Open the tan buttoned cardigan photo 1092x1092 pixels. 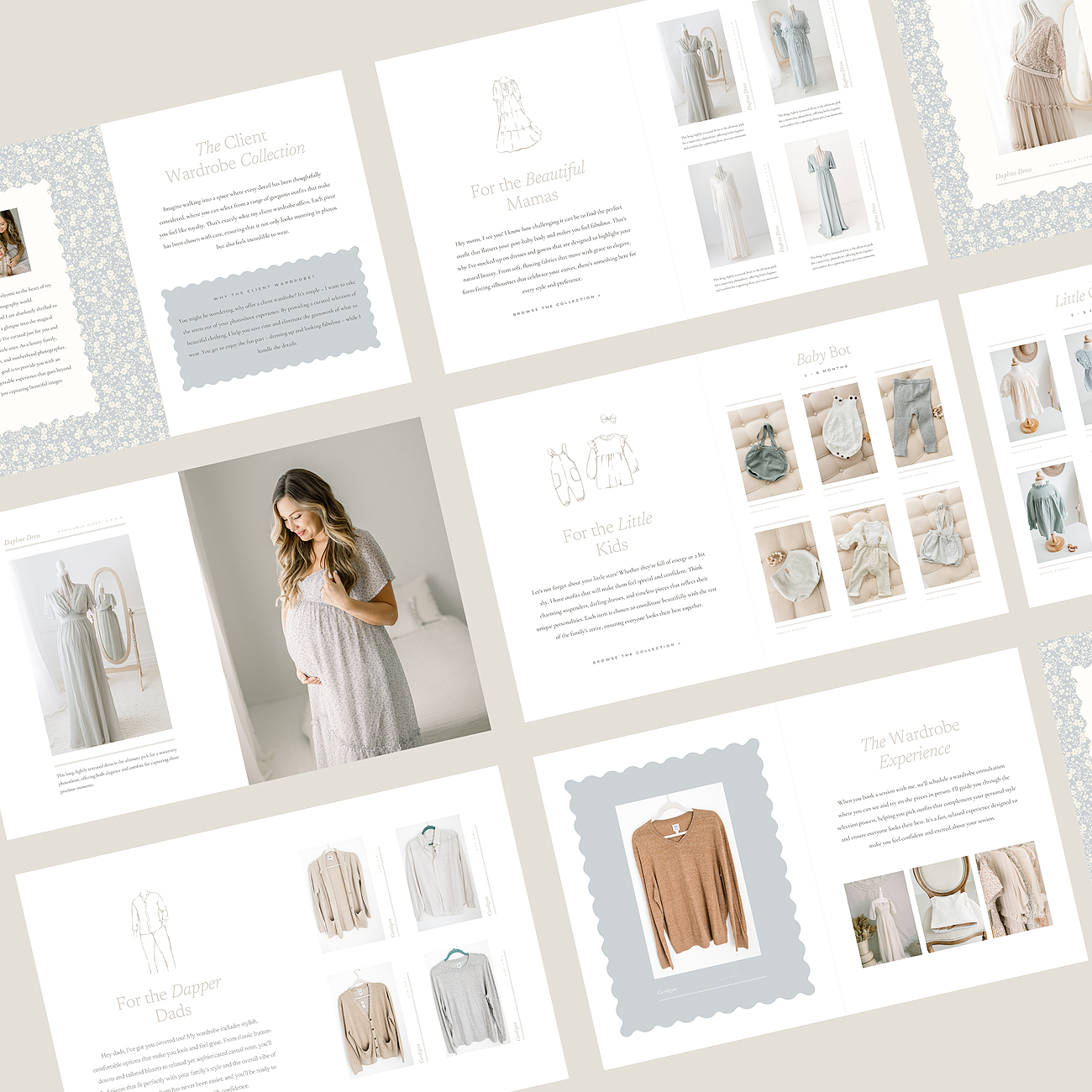pyautogui.click(x=370, y=1020)
